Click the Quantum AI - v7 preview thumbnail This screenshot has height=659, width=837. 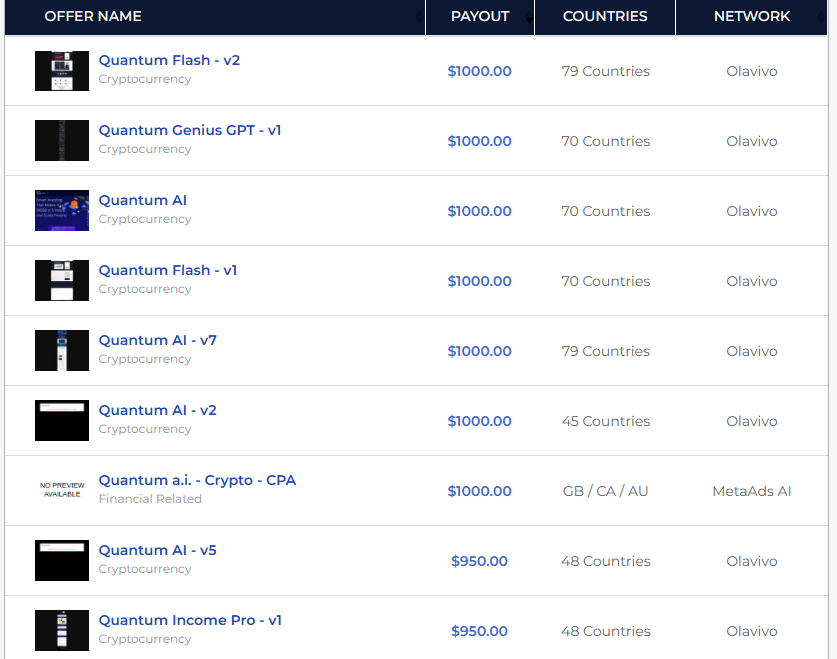[x=62, y=350]
